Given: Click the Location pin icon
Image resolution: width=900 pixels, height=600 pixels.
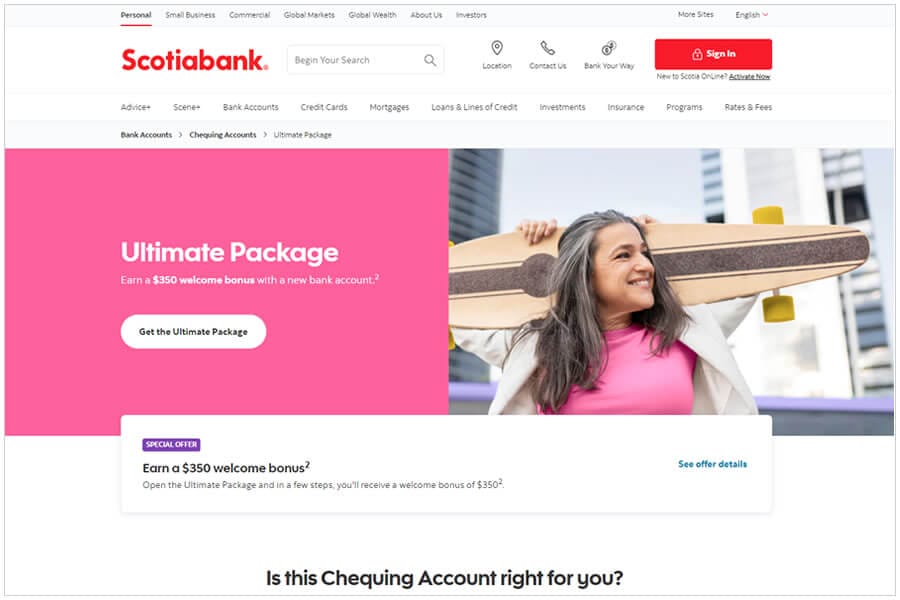Looking at the screenshot, I should pyautogui.click(x=497, y=48).
